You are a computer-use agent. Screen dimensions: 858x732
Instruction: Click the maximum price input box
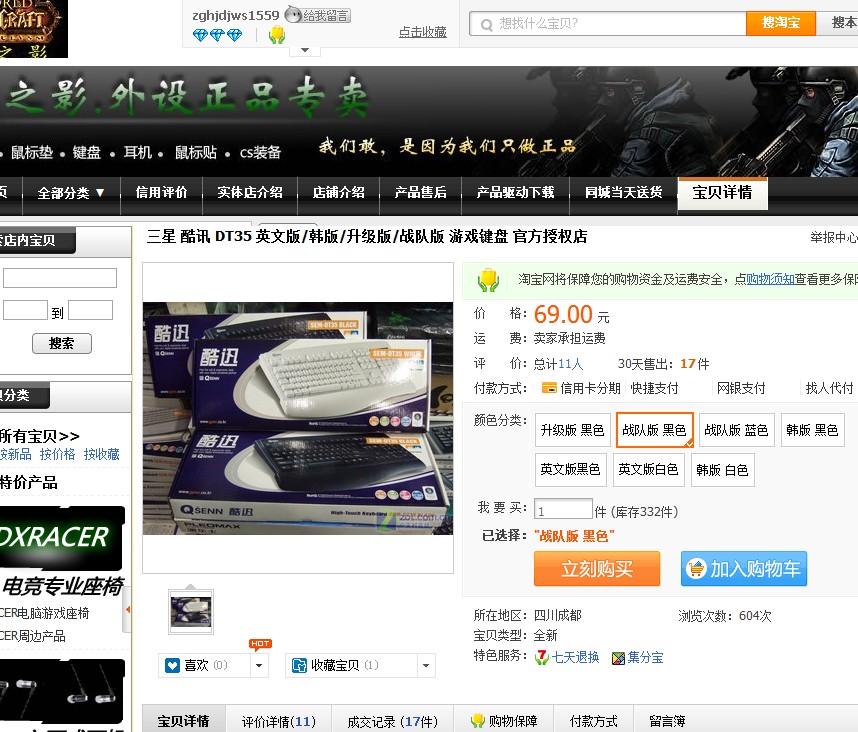90,310
